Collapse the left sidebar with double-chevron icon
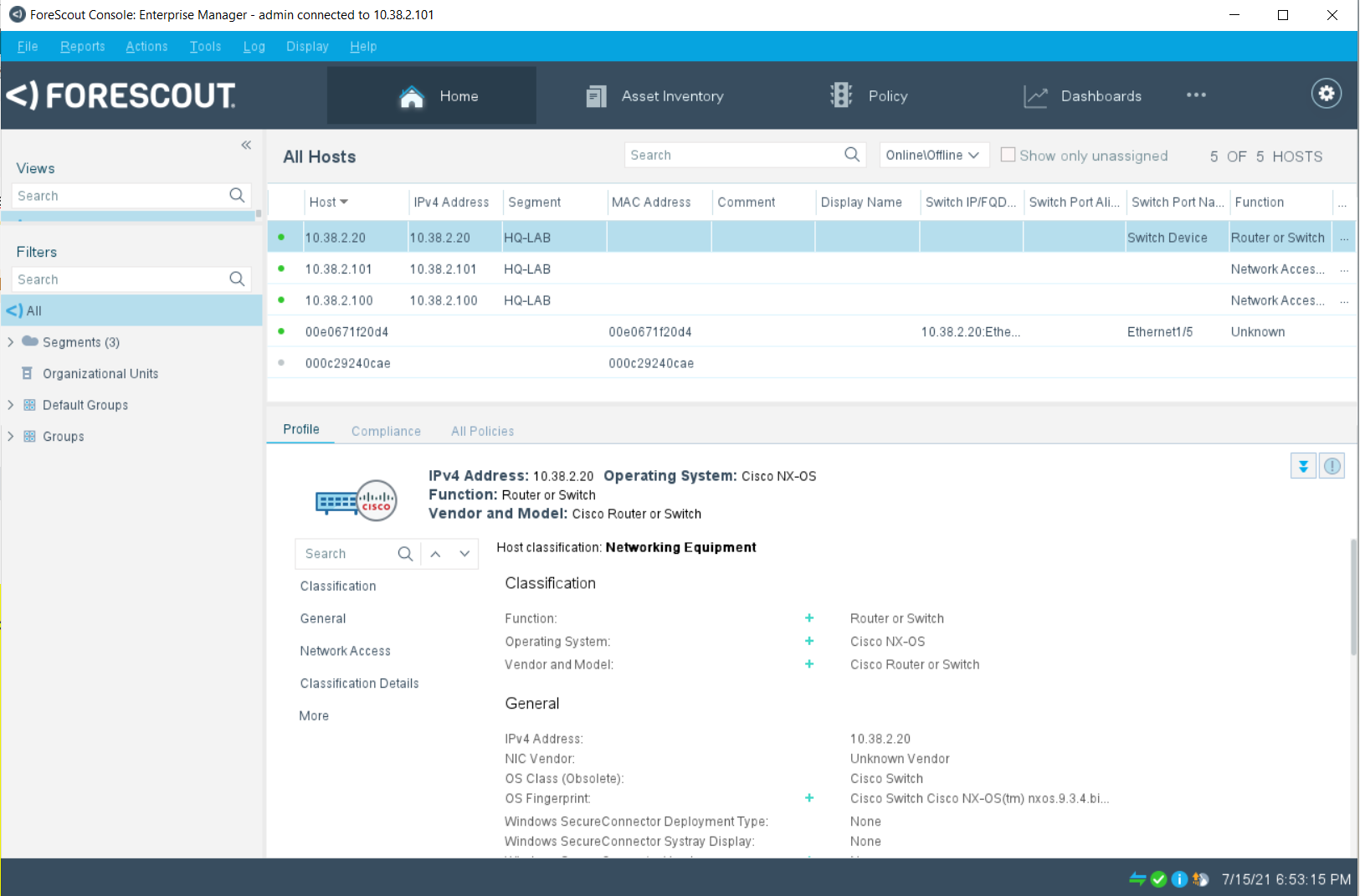 pyautogui.click(x=246, y=146)
